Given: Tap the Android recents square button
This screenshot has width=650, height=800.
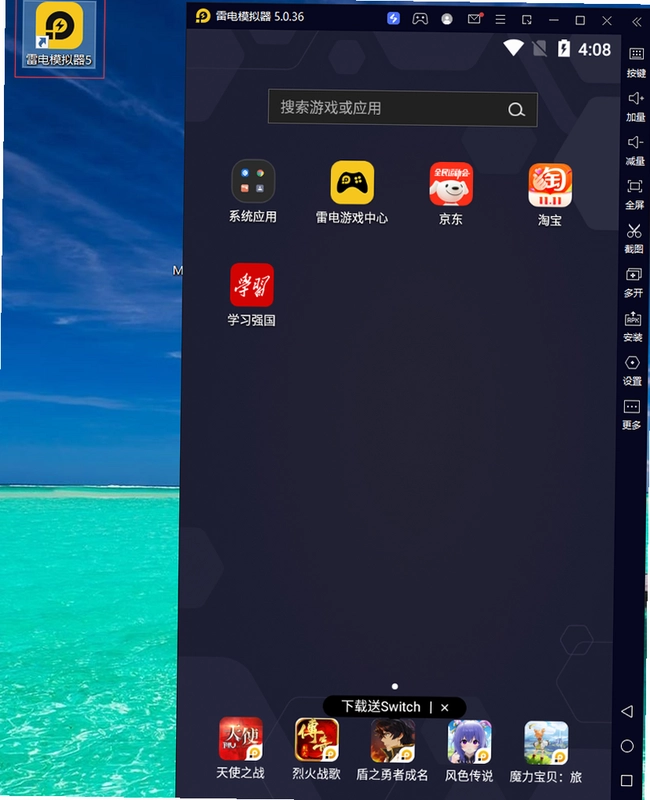Looking at the screenshot, I should tap(627, 780).
